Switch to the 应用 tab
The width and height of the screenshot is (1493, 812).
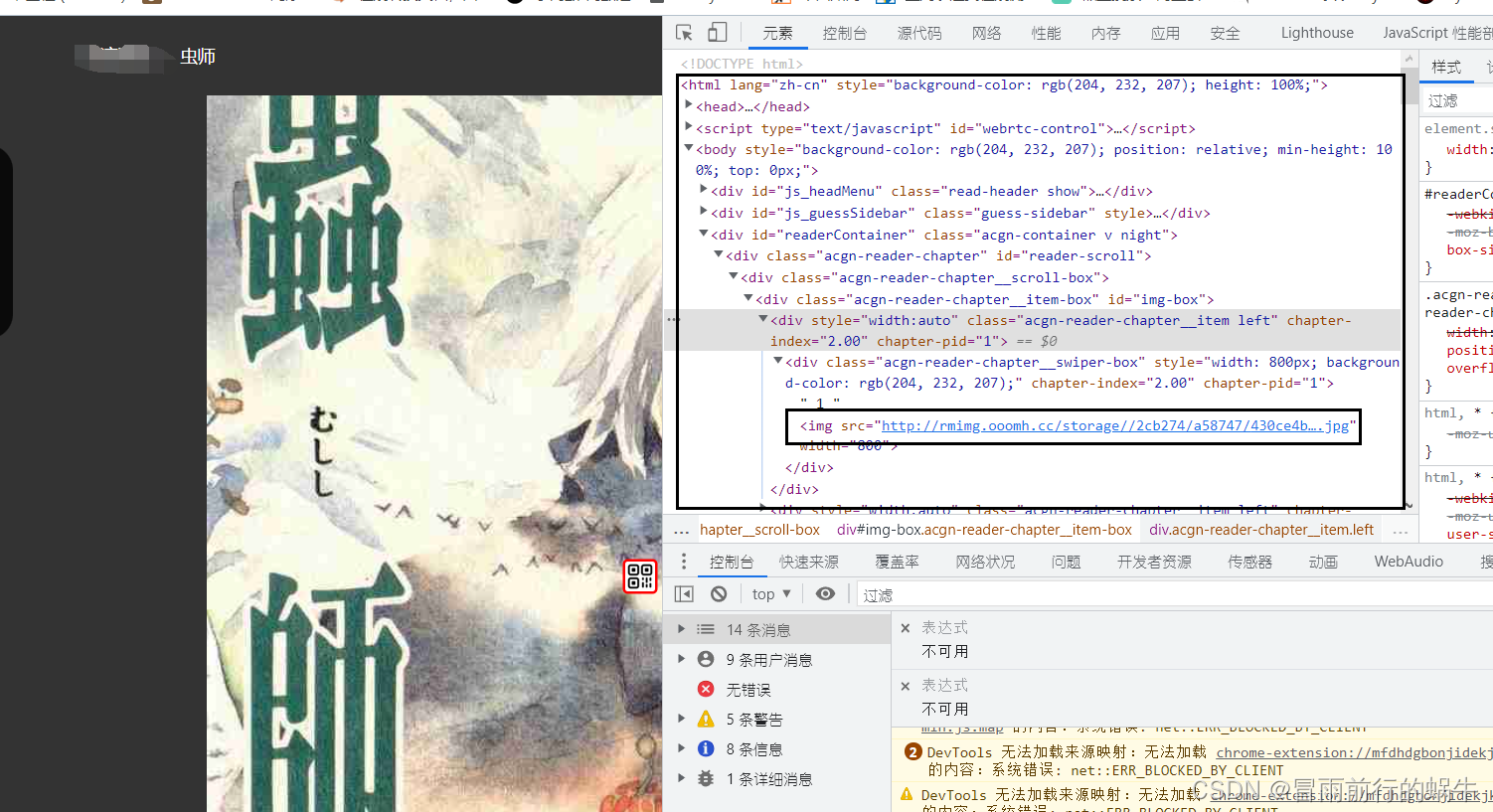[1165, 33]
